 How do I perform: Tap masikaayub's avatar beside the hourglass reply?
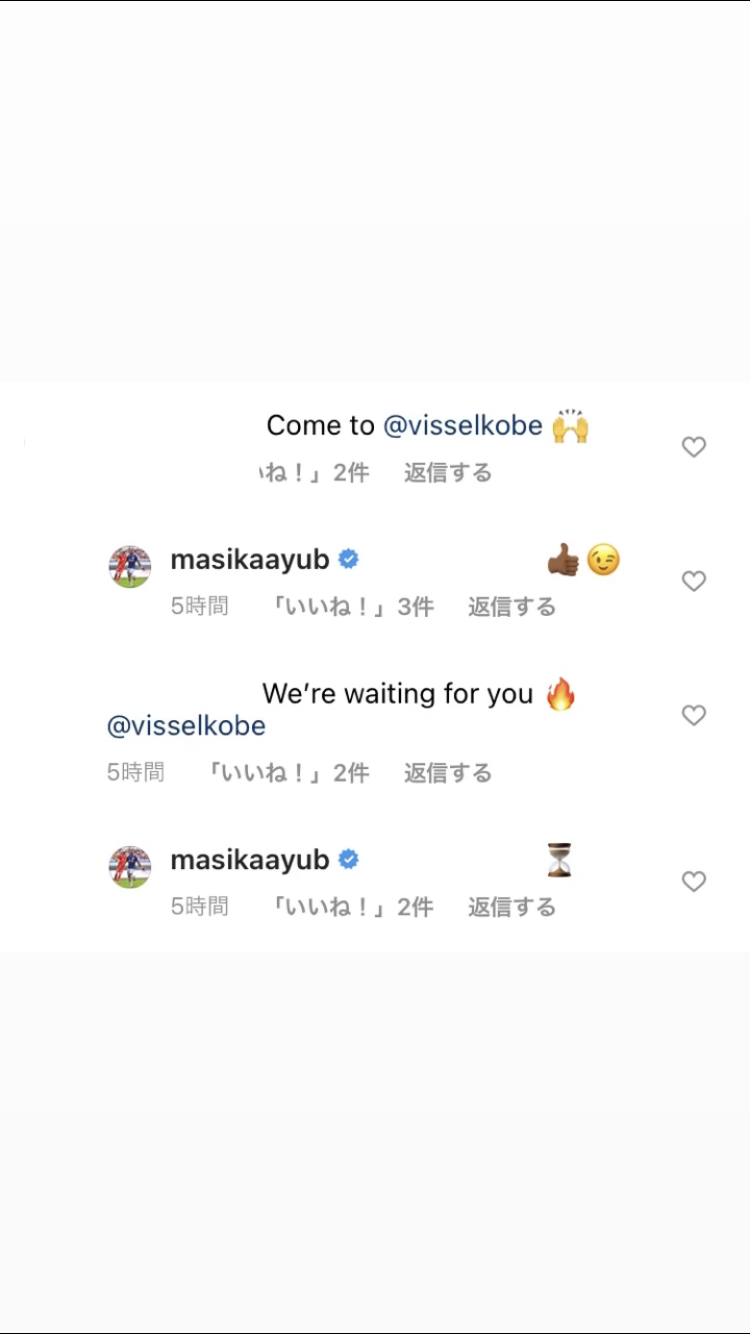coord(130,867)
